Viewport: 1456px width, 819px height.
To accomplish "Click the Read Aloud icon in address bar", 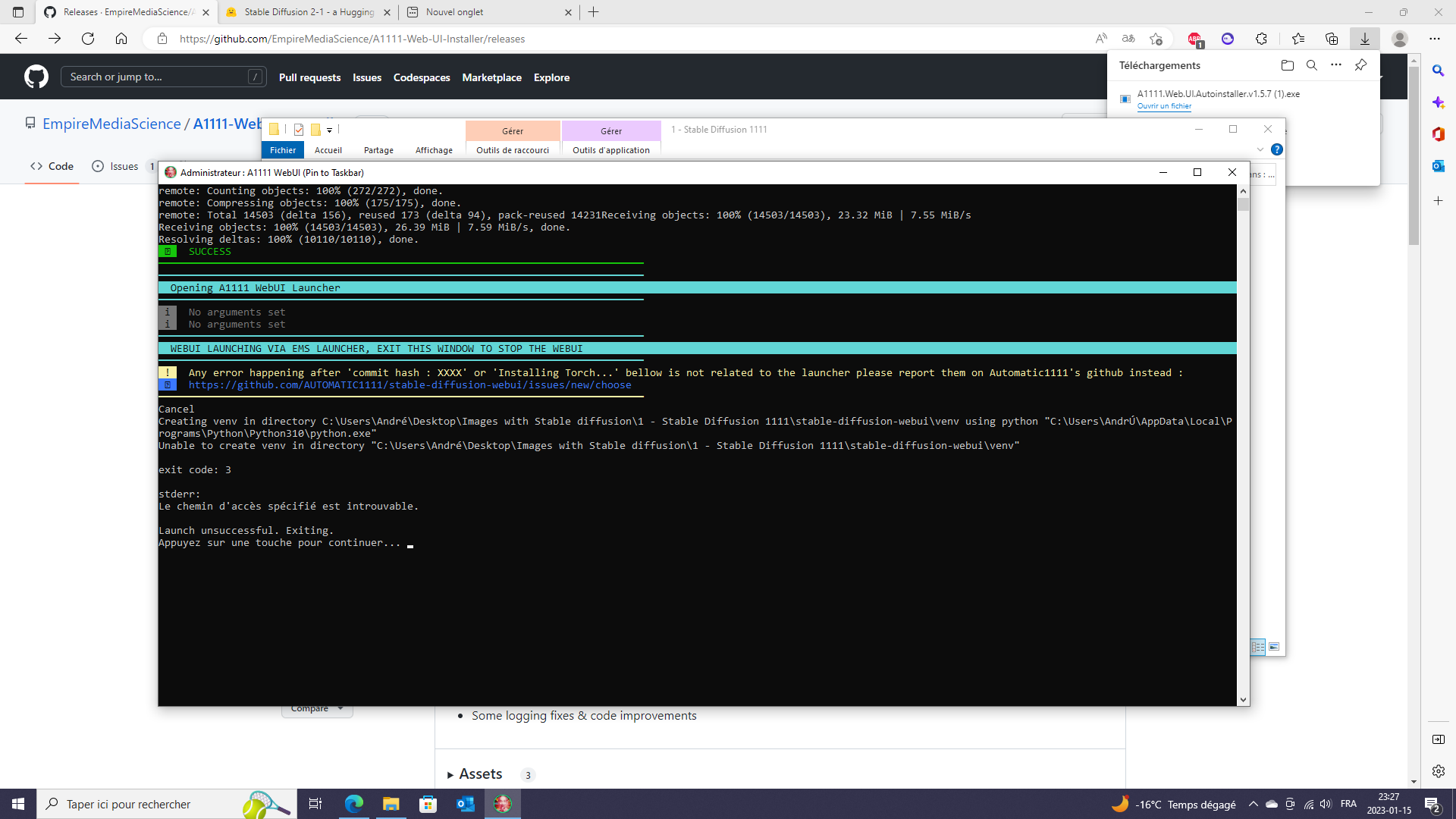I will (x=1101, y=39).
